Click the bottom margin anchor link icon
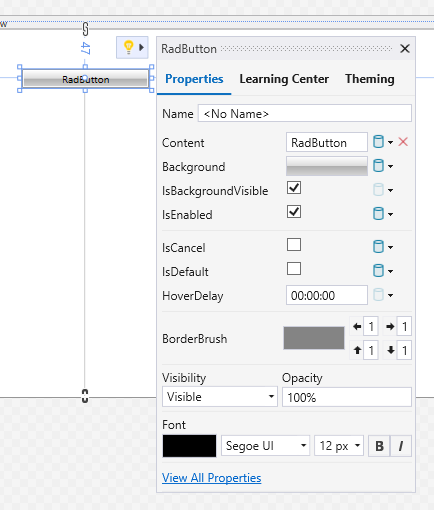This screenshot has width=434, height=510. [x=85, y=396]
